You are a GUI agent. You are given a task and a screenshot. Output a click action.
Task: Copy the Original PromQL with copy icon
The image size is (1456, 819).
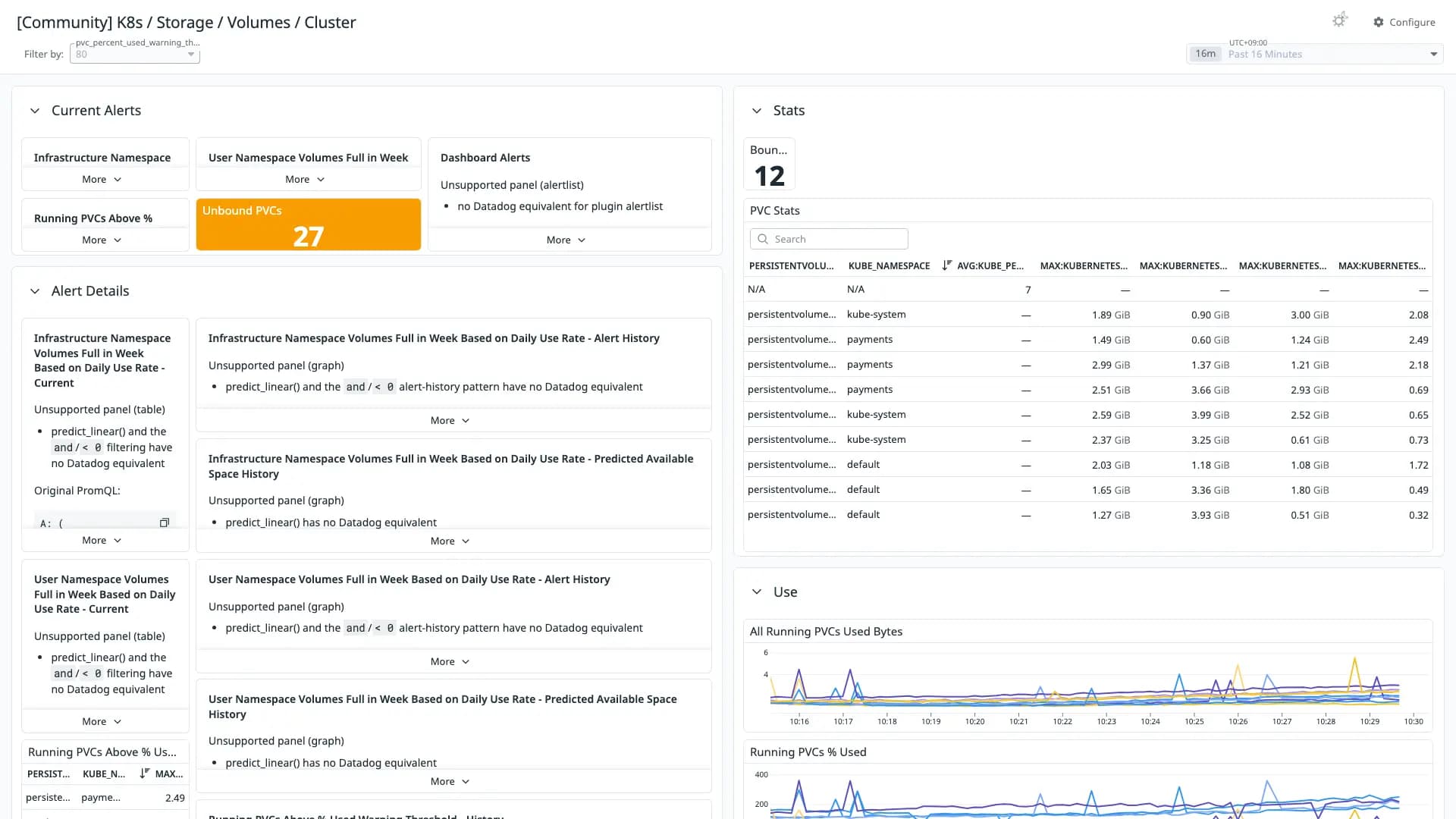164,522
